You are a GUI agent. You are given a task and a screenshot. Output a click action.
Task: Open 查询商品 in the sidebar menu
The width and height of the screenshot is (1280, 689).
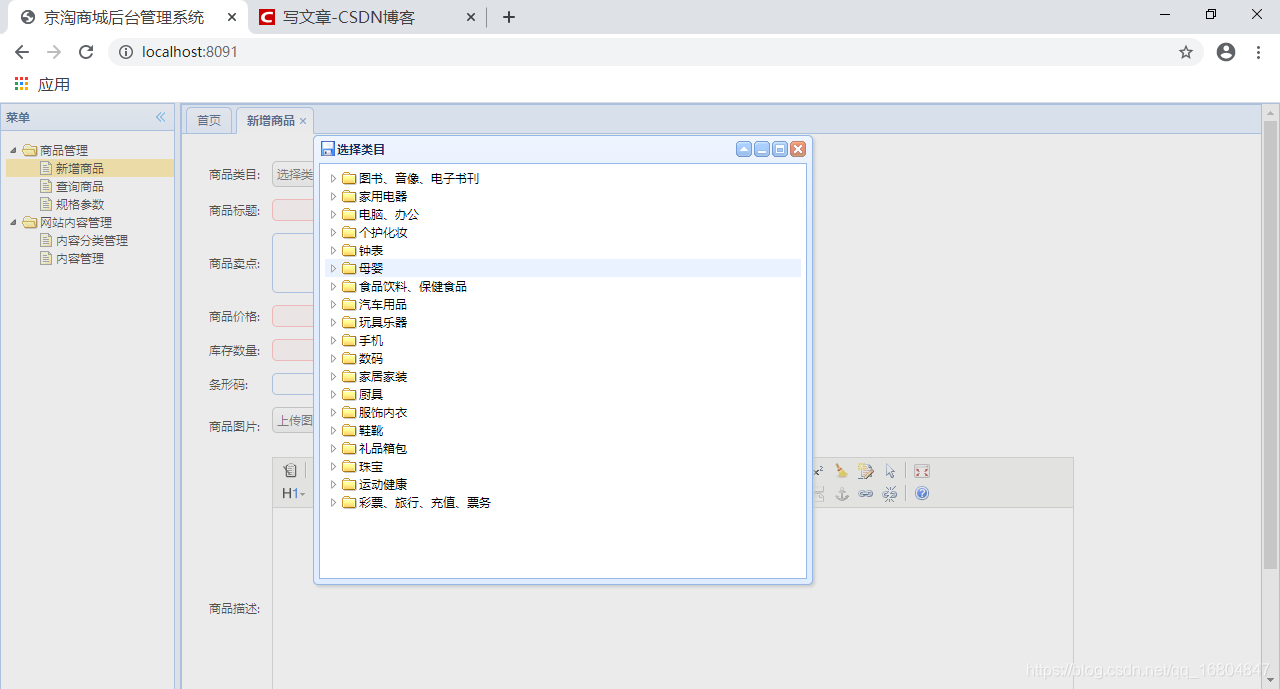80,187
